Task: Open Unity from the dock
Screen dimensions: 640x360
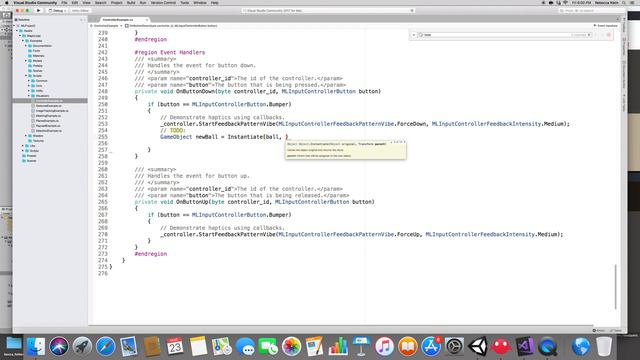Action: click(x=478, y=347)
